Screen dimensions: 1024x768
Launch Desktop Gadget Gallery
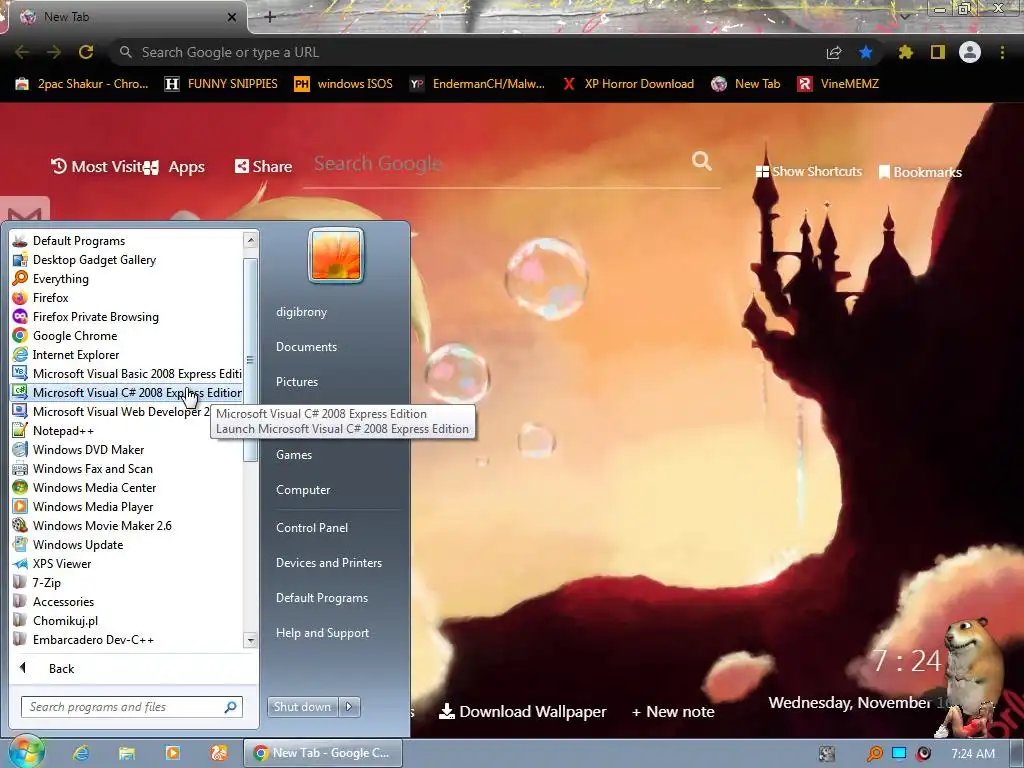pos(127,260)
